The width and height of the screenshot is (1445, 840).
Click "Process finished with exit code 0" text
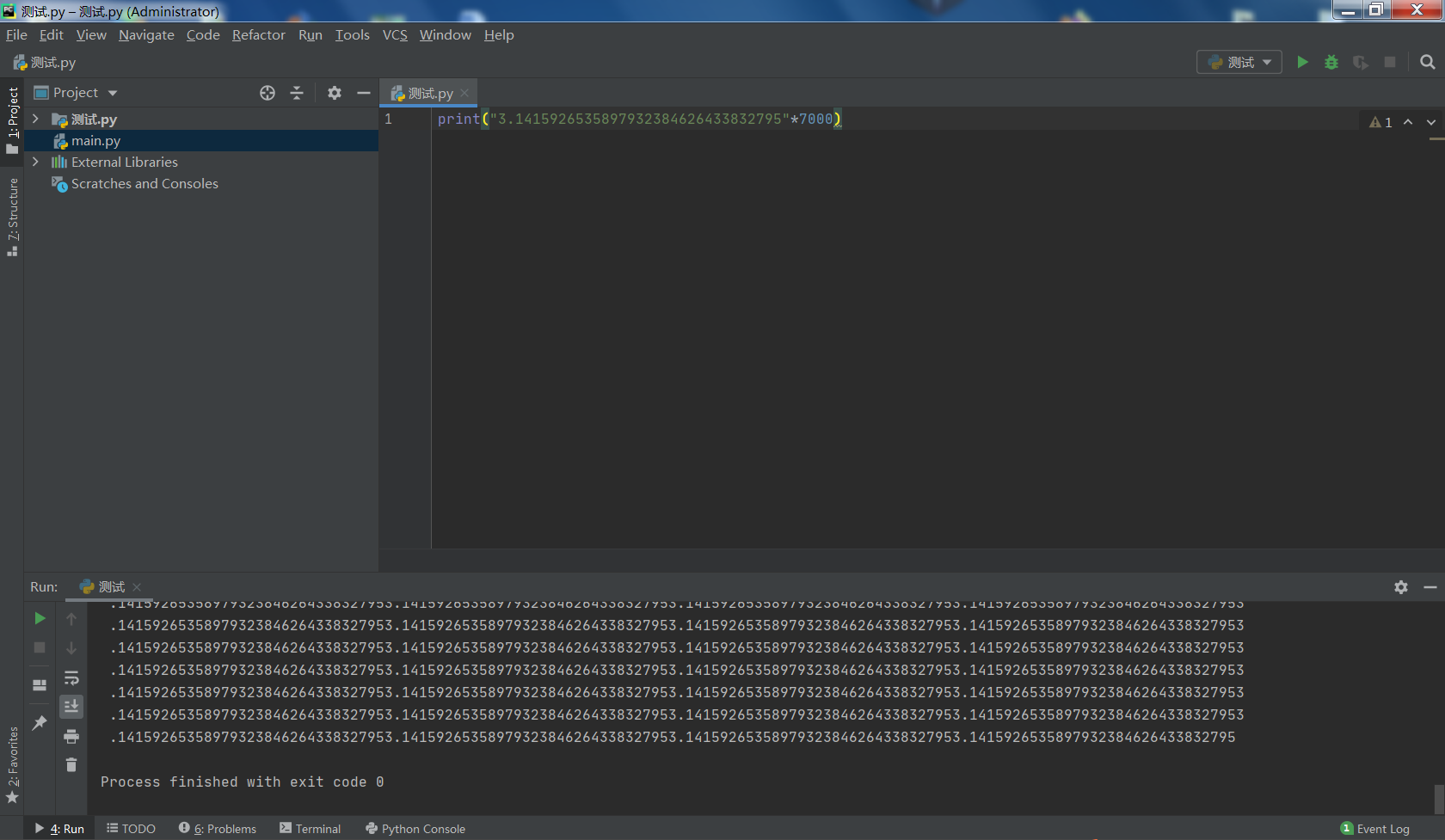pyautogui.click(x=242, y=782)
